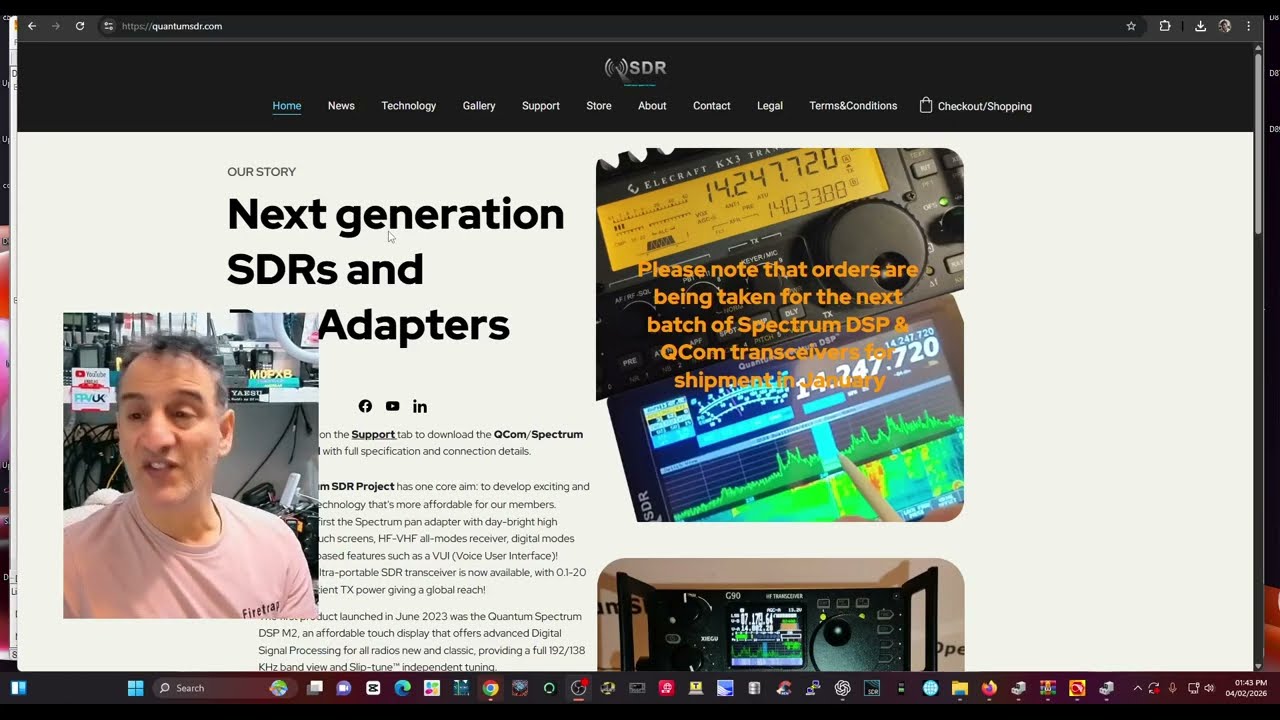Screen dimensions: 1280x720
Task: Go to the Contact page
Action: [712, 106]
